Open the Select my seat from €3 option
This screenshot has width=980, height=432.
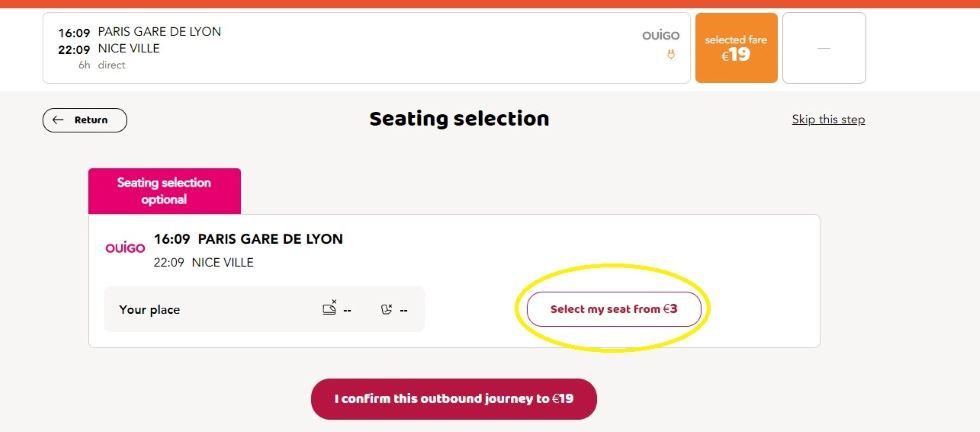coord(614,309)
